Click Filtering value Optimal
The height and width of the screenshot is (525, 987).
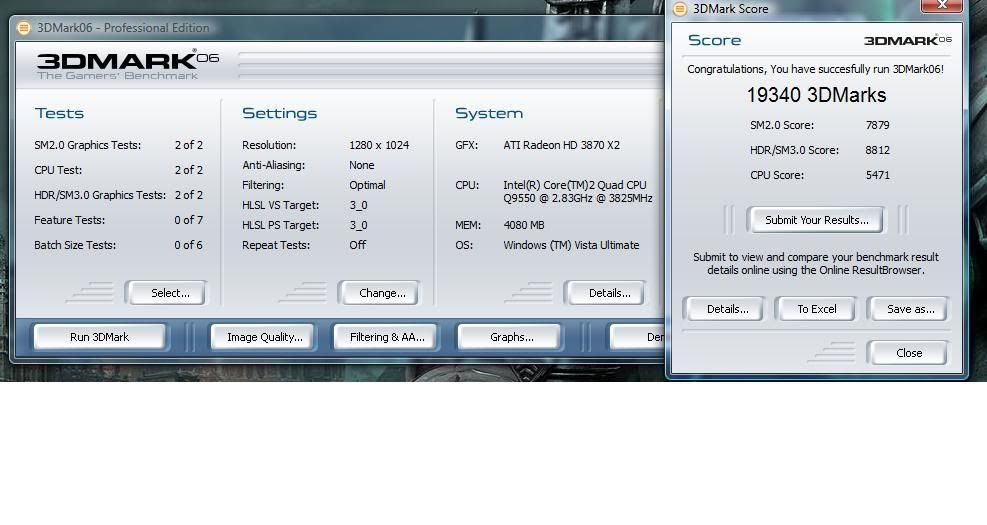(x=368, y=185)
